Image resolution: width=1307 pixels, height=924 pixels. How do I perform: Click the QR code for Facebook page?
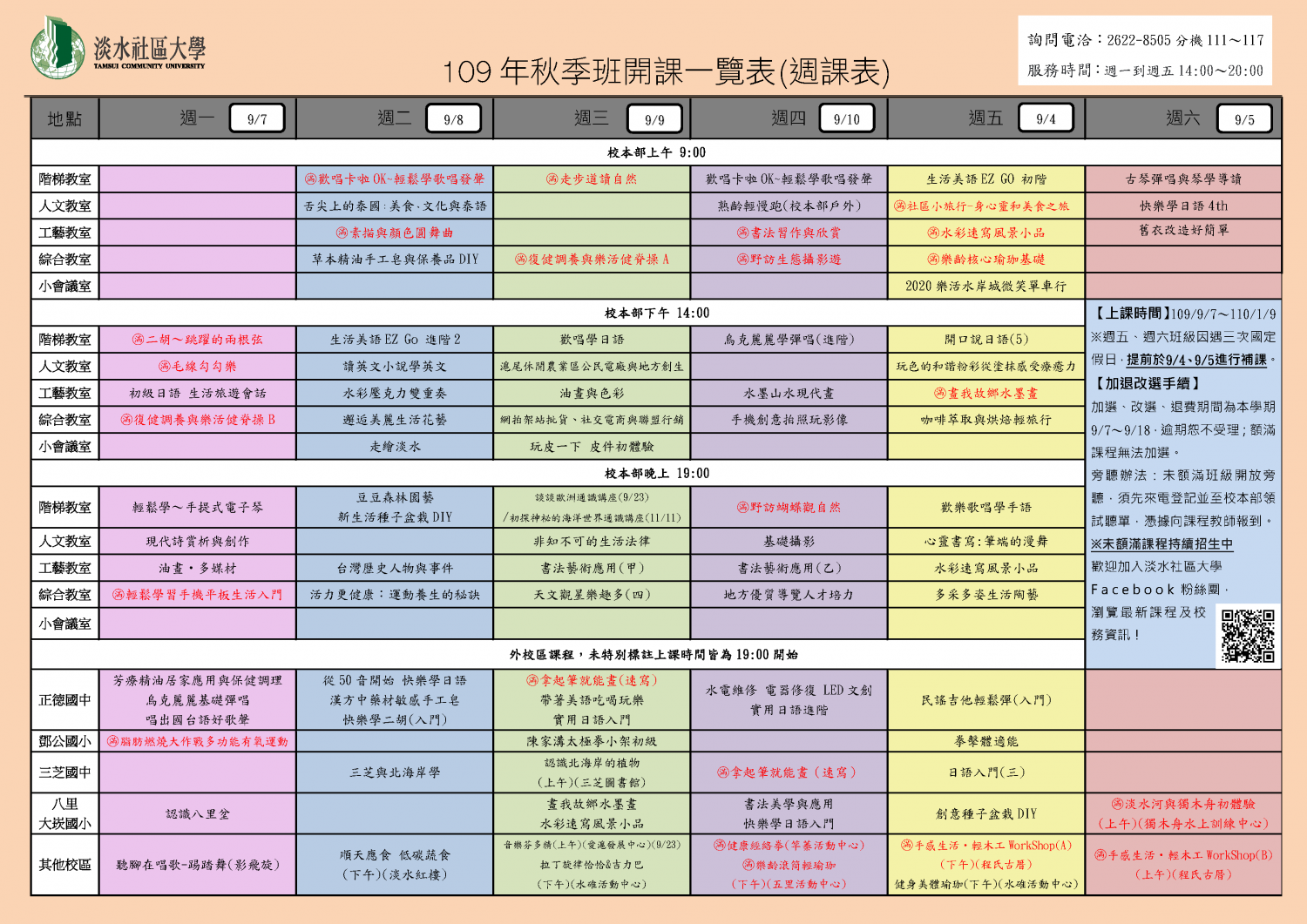click(1248, 636)
